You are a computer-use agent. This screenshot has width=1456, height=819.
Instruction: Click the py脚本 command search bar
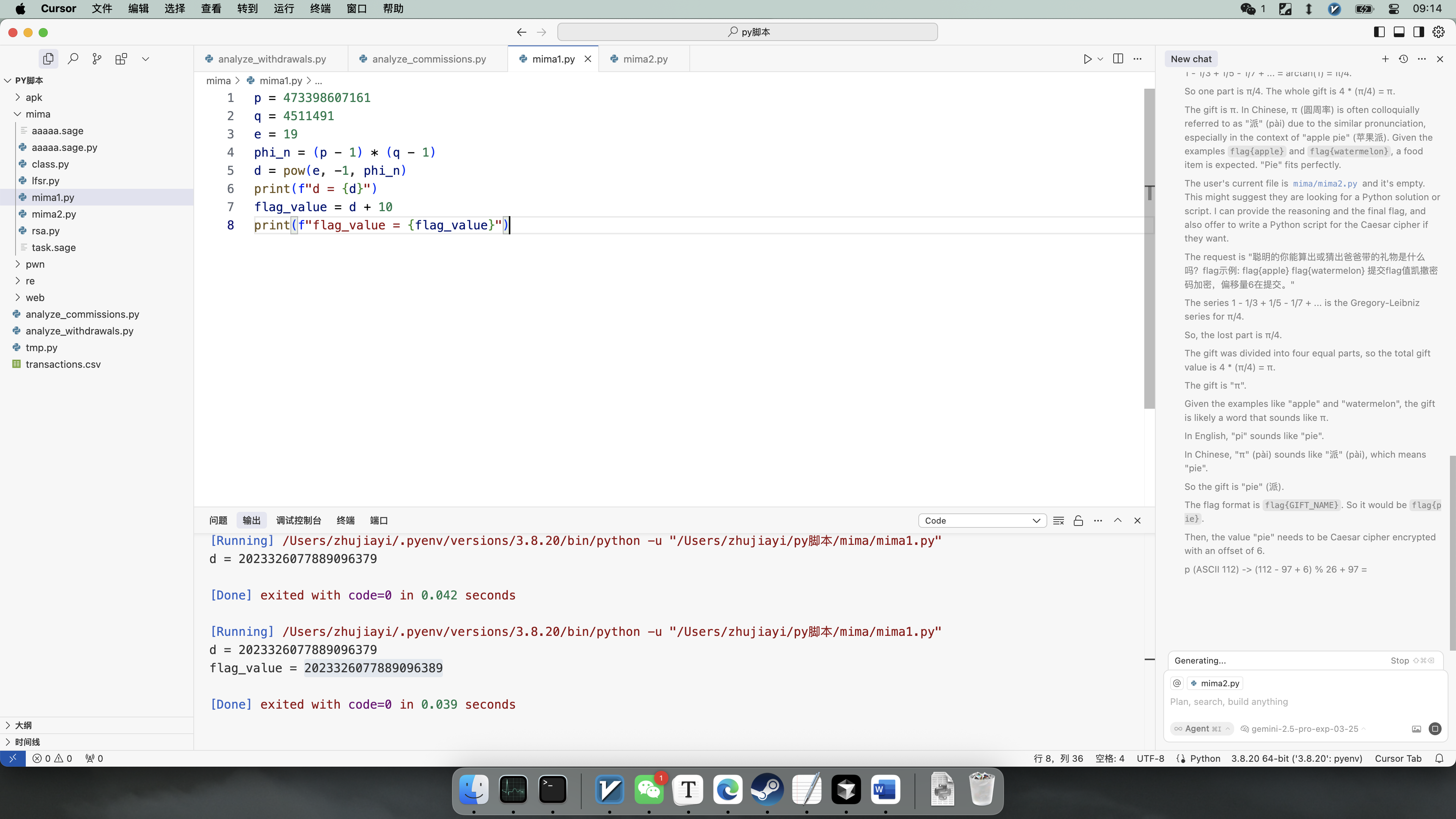coord(747,31)
